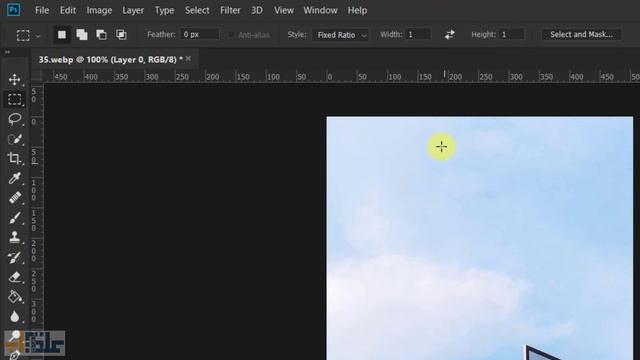Select the Lasso tool
This screenshot has height=360, width=640.
click(15, 119)
